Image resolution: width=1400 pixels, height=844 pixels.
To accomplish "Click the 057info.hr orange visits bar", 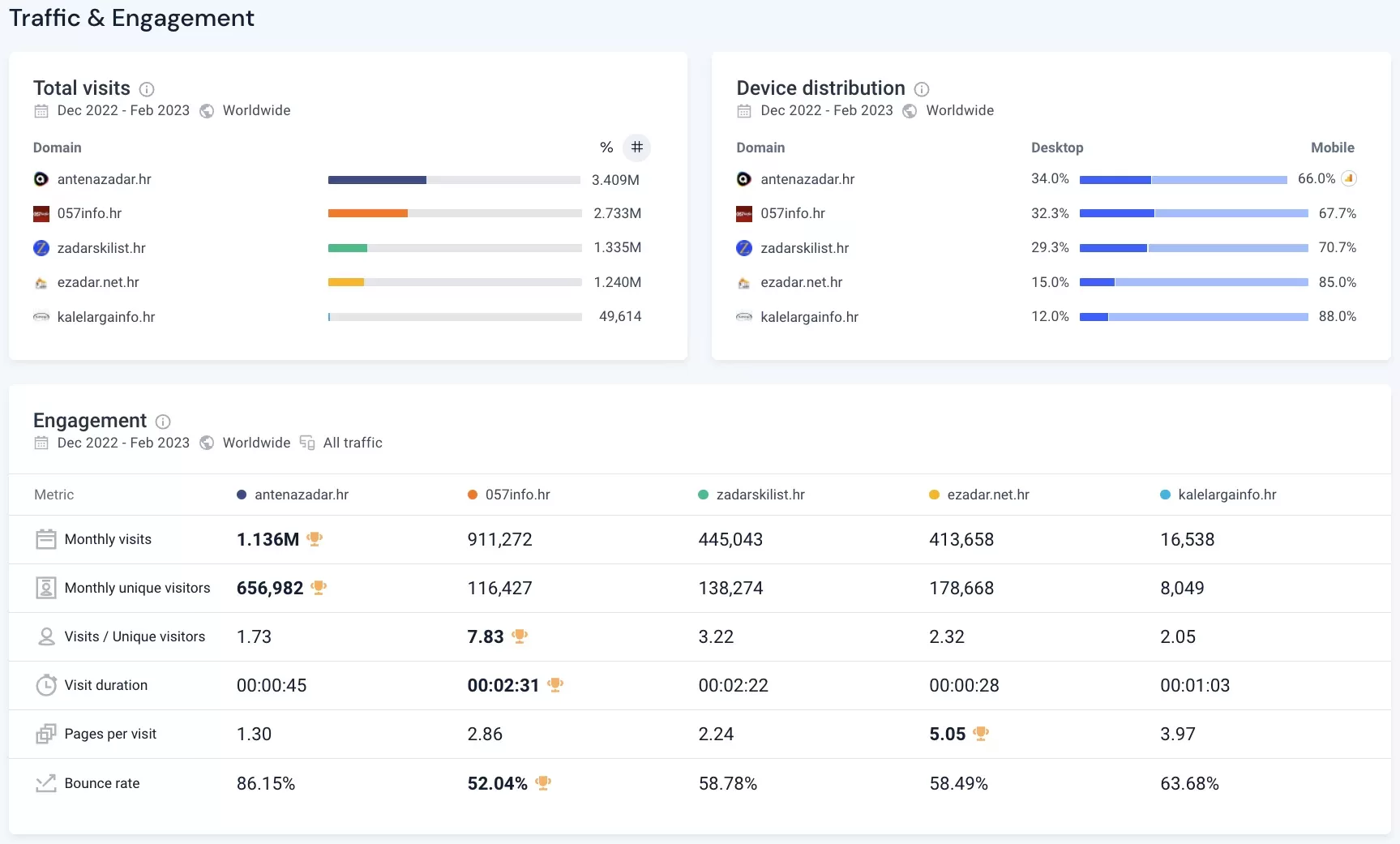I will [367, 213].
